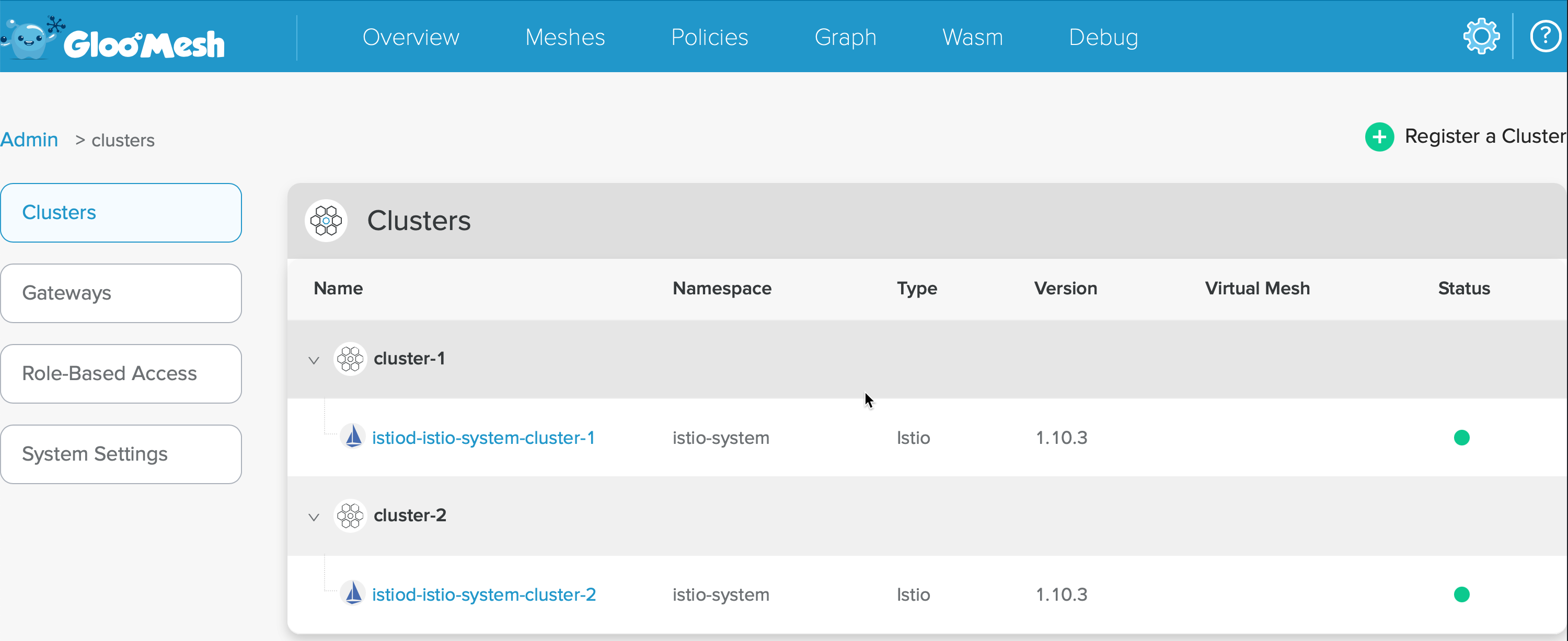Image resolution: width=1568 pixels, height=641 pixels.
Task: Open the Wasm tab
Action: tap(973, 37)
